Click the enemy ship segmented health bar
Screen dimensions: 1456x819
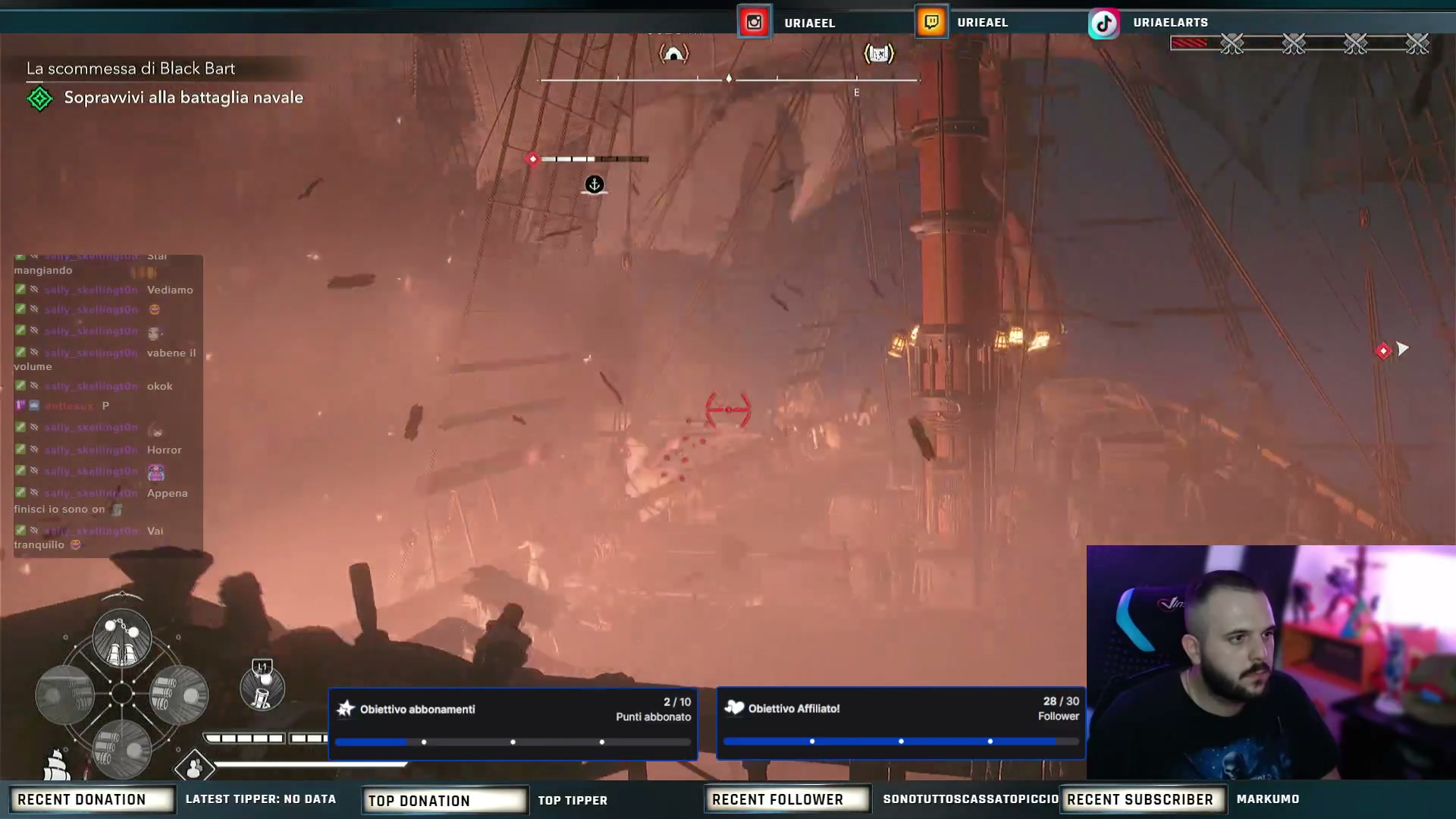(595, 159)
